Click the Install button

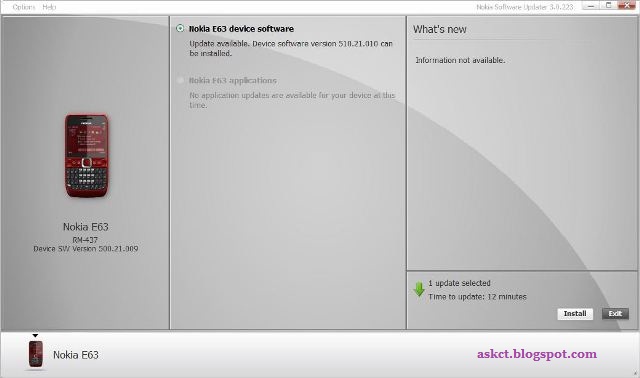pyautogui.click(x=575, y=314)
